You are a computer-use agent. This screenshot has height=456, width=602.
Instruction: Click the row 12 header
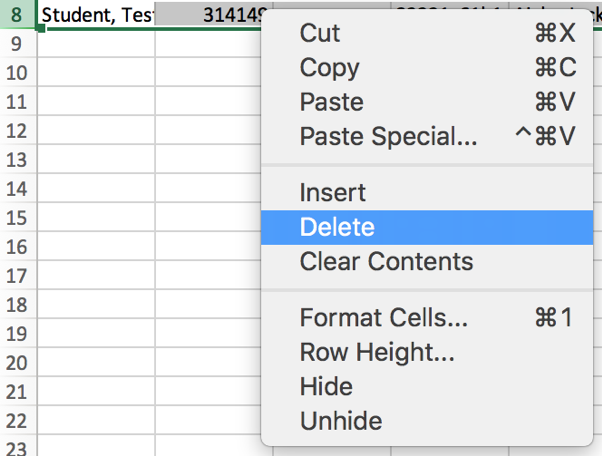(16, 131)
